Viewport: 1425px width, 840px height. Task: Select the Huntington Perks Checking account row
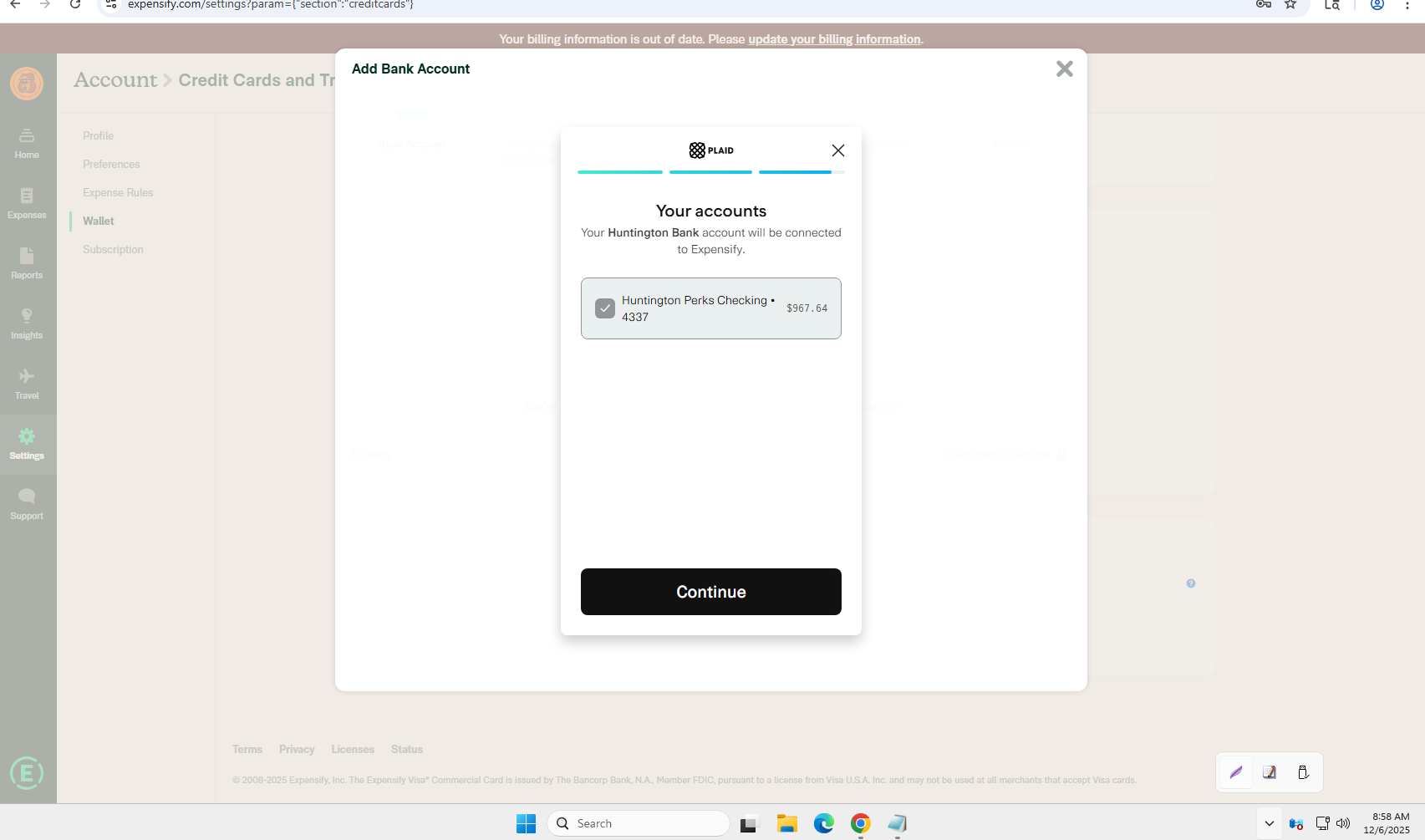pyautogui.click(x=710, y=308)
